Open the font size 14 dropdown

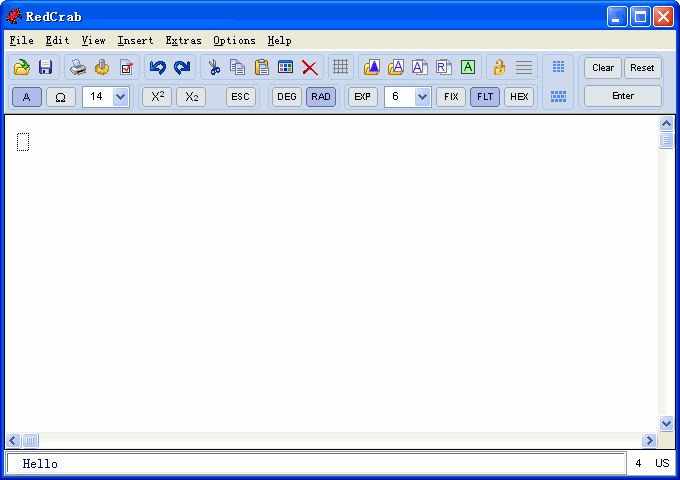point(121,97)
